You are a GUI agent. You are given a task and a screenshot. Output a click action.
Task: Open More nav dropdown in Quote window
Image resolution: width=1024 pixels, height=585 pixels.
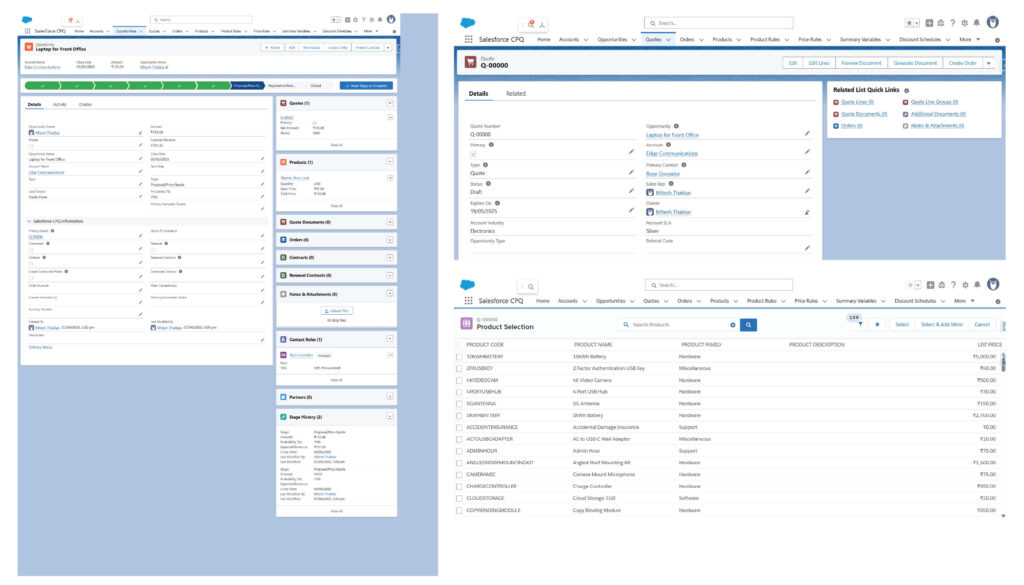coord(969,39)
